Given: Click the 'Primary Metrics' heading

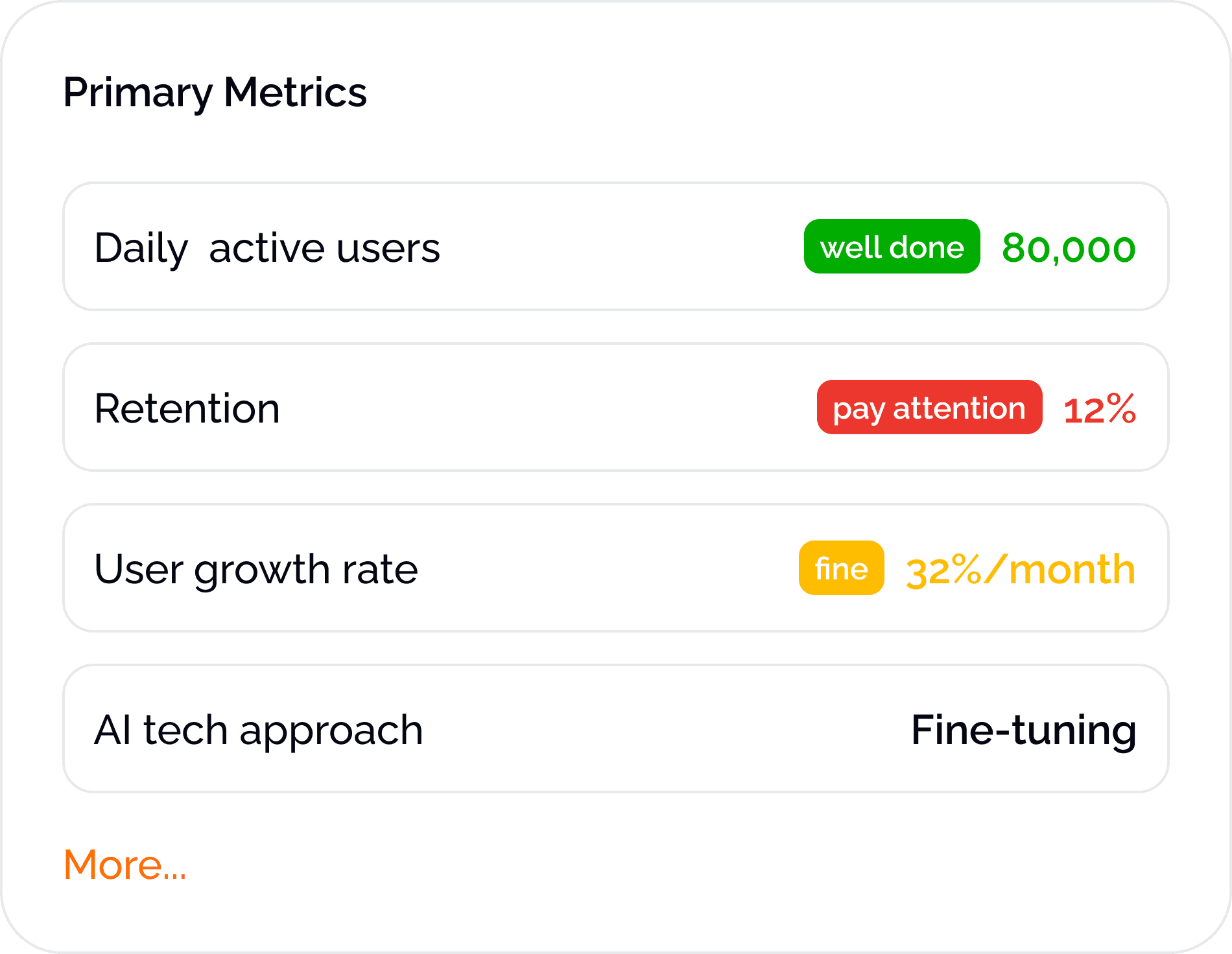Looking at the screenshot, I should click(215, 92).
